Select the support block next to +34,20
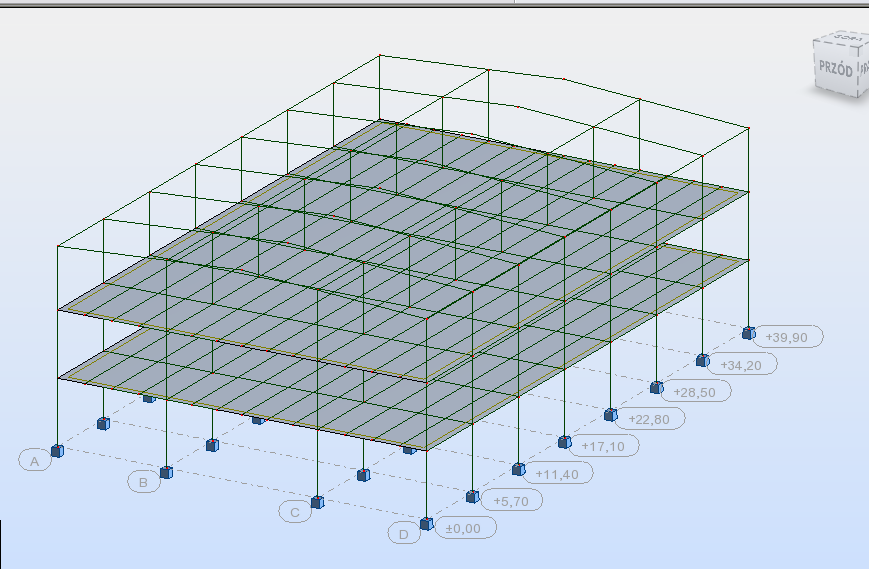 [x=702, y=360]
